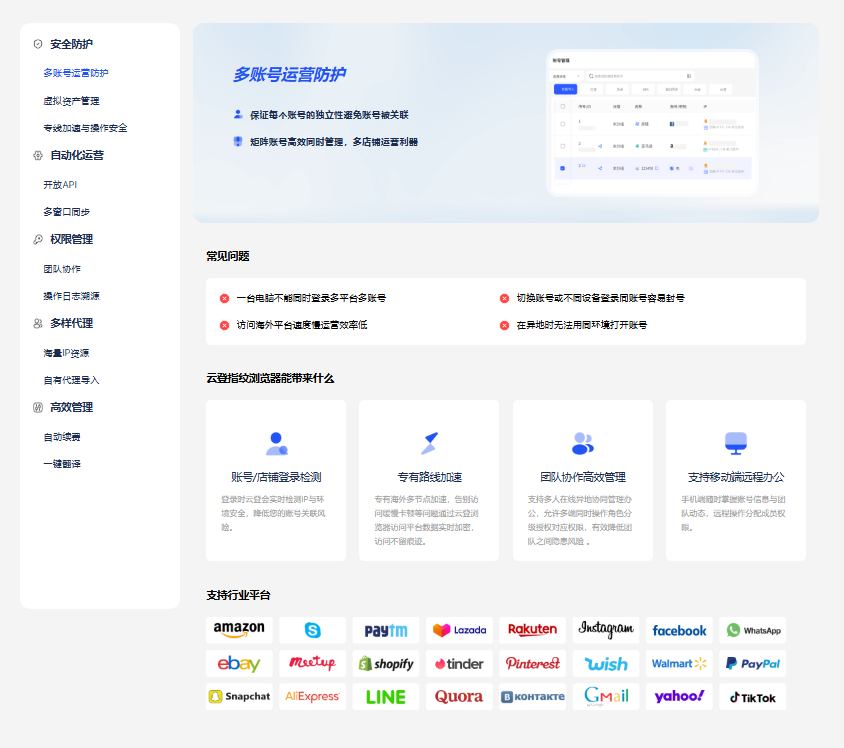Click the Yahoo platform logo
Viewport: 844px width, 748px height.
point(679,697)
